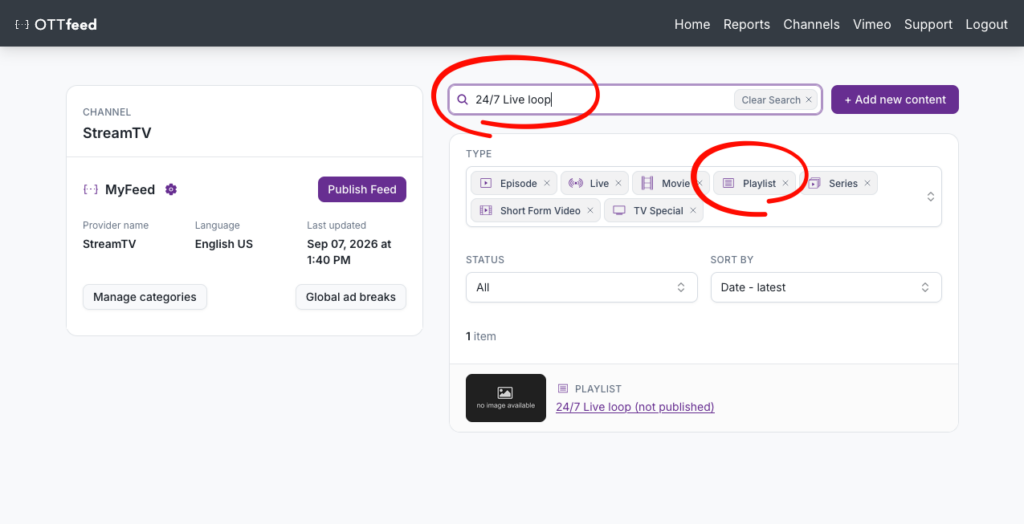Remove the Series type tag

pyautogui.click(x=867, y=184)
